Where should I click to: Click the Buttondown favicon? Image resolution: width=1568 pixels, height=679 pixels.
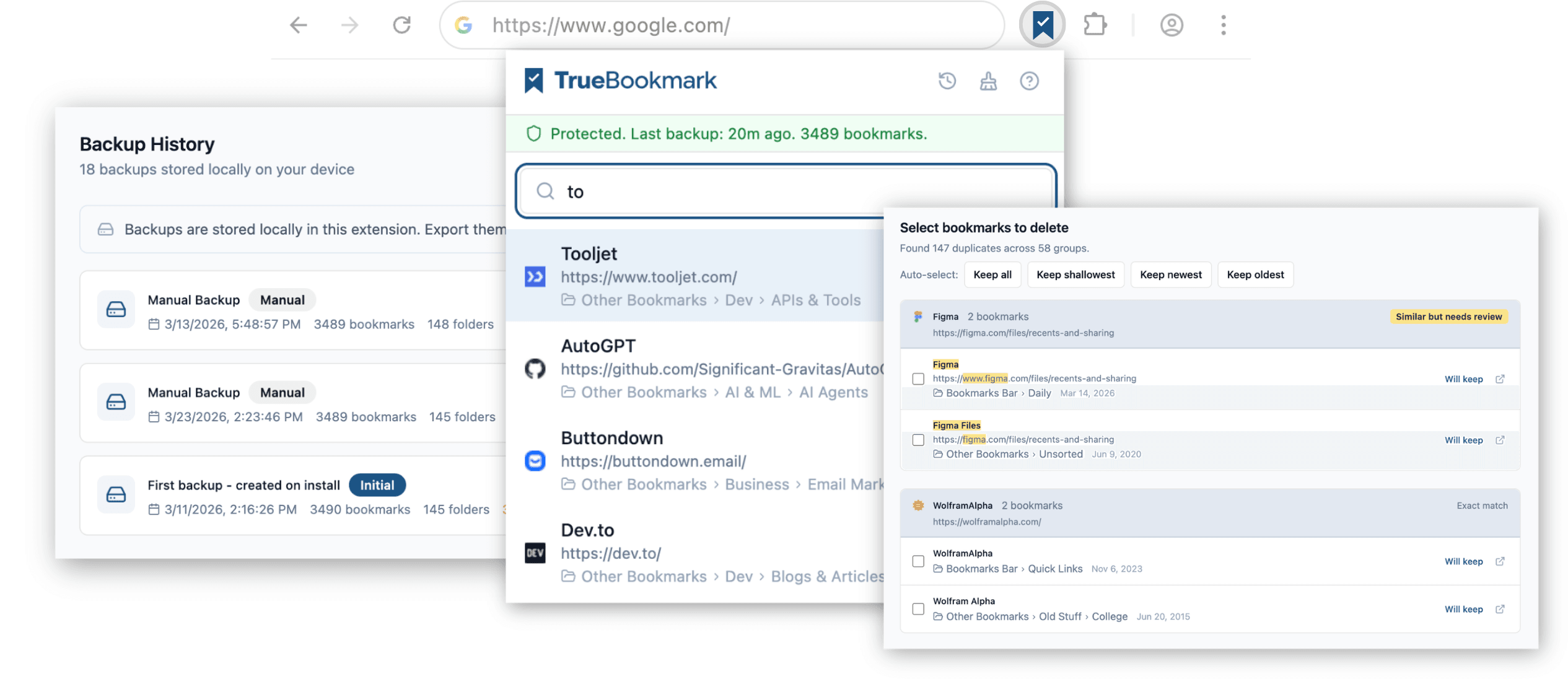pyautogui.click(x=535, y=461)
